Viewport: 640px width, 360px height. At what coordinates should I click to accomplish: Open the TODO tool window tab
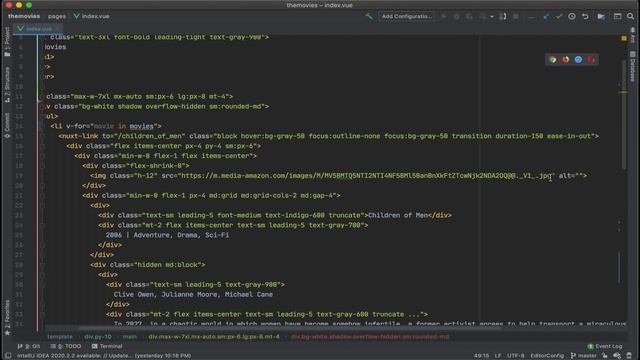pyautogui.click(x=66, y=346)
